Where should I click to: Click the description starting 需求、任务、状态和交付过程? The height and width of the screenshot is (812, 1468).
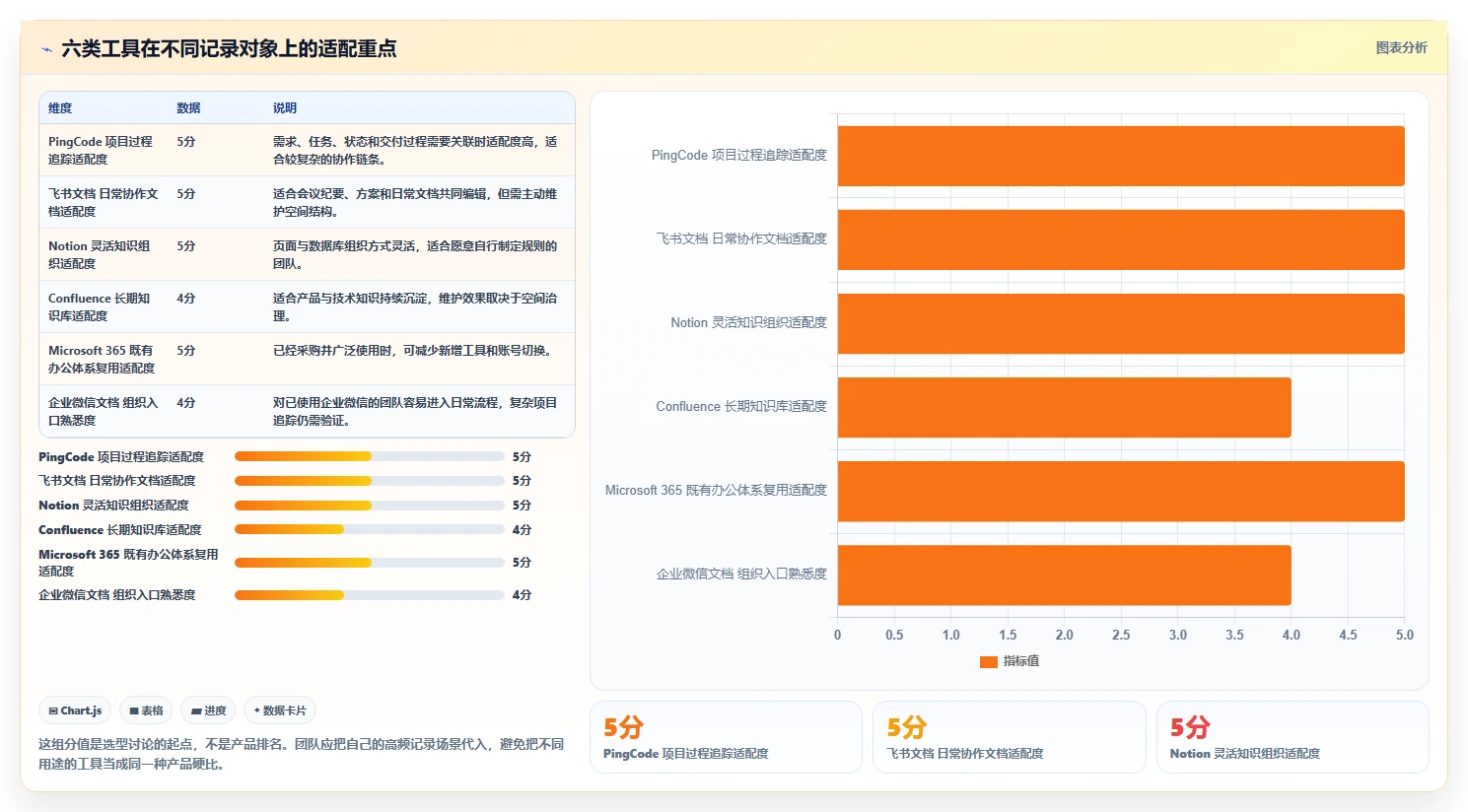point(415,150)
